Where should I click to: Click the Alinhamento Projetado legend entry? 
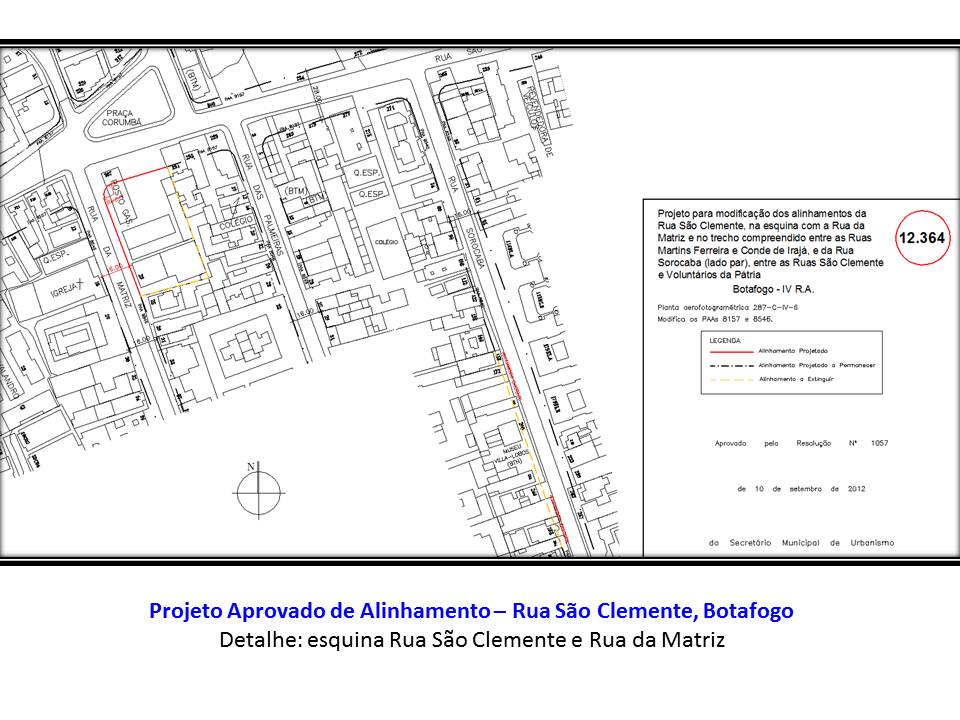[793, 351]
